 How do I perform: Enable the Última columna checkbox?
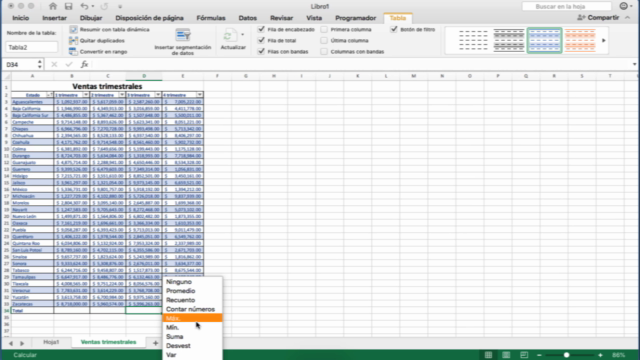tap(324, 40)
